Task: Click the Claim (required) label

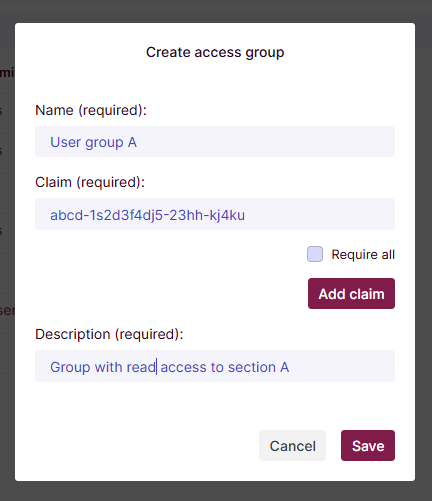Action: click(x=90, y=182)
